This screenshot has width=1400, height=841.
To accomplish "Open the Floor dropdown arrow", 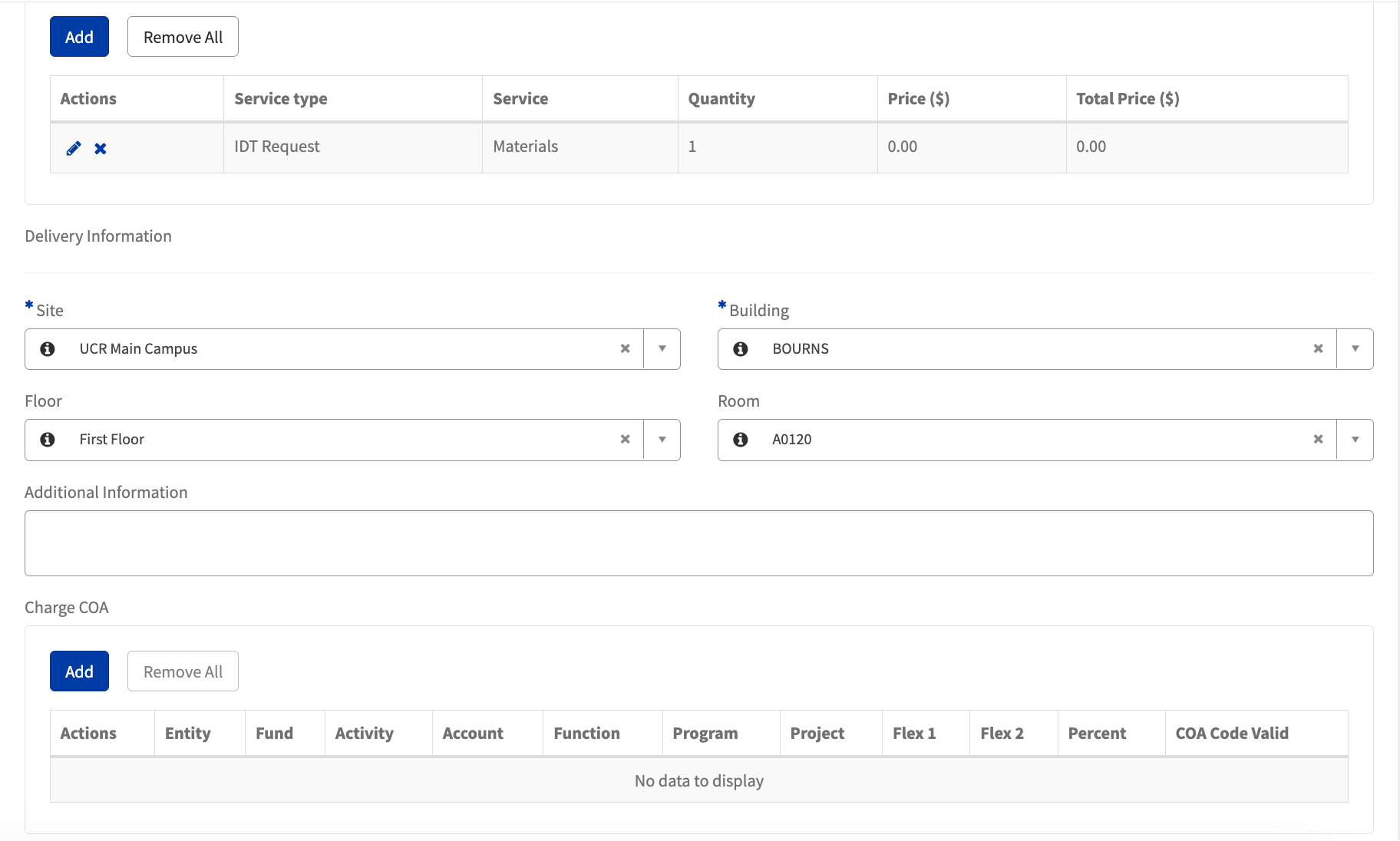I will pyautogui.click(x=662, y=440).
